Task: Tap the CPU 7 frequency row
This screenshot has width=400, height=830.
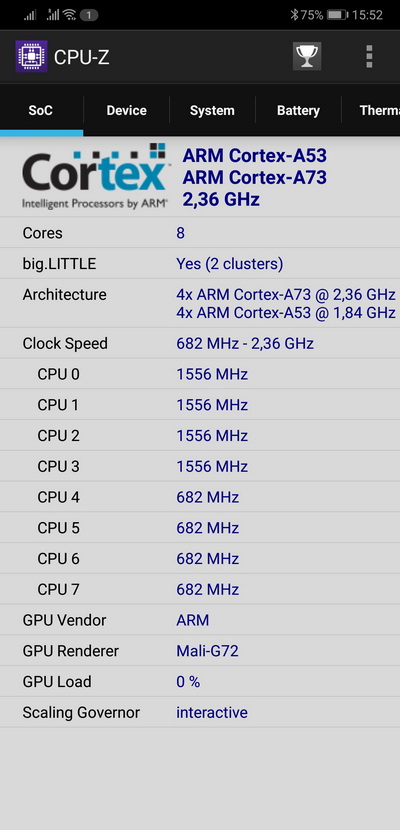Action: [x=200, y=589]
